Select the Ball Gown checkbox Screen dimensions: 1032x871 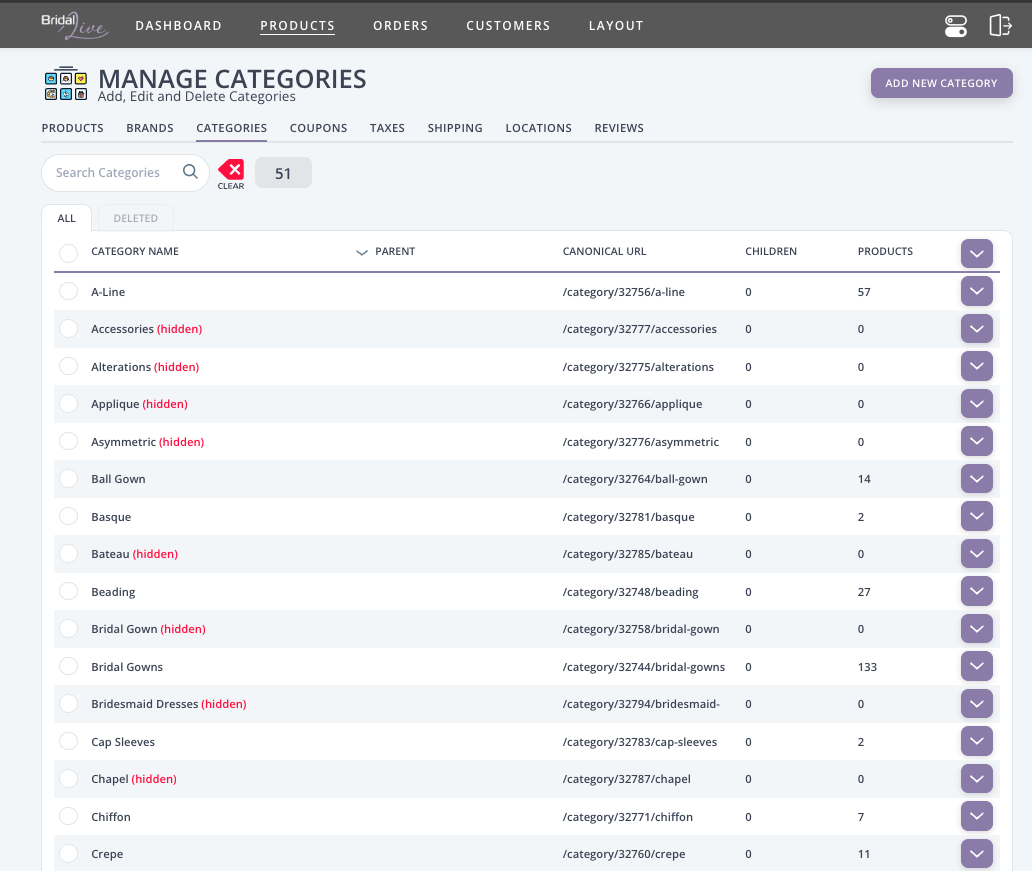click(68, 479)
